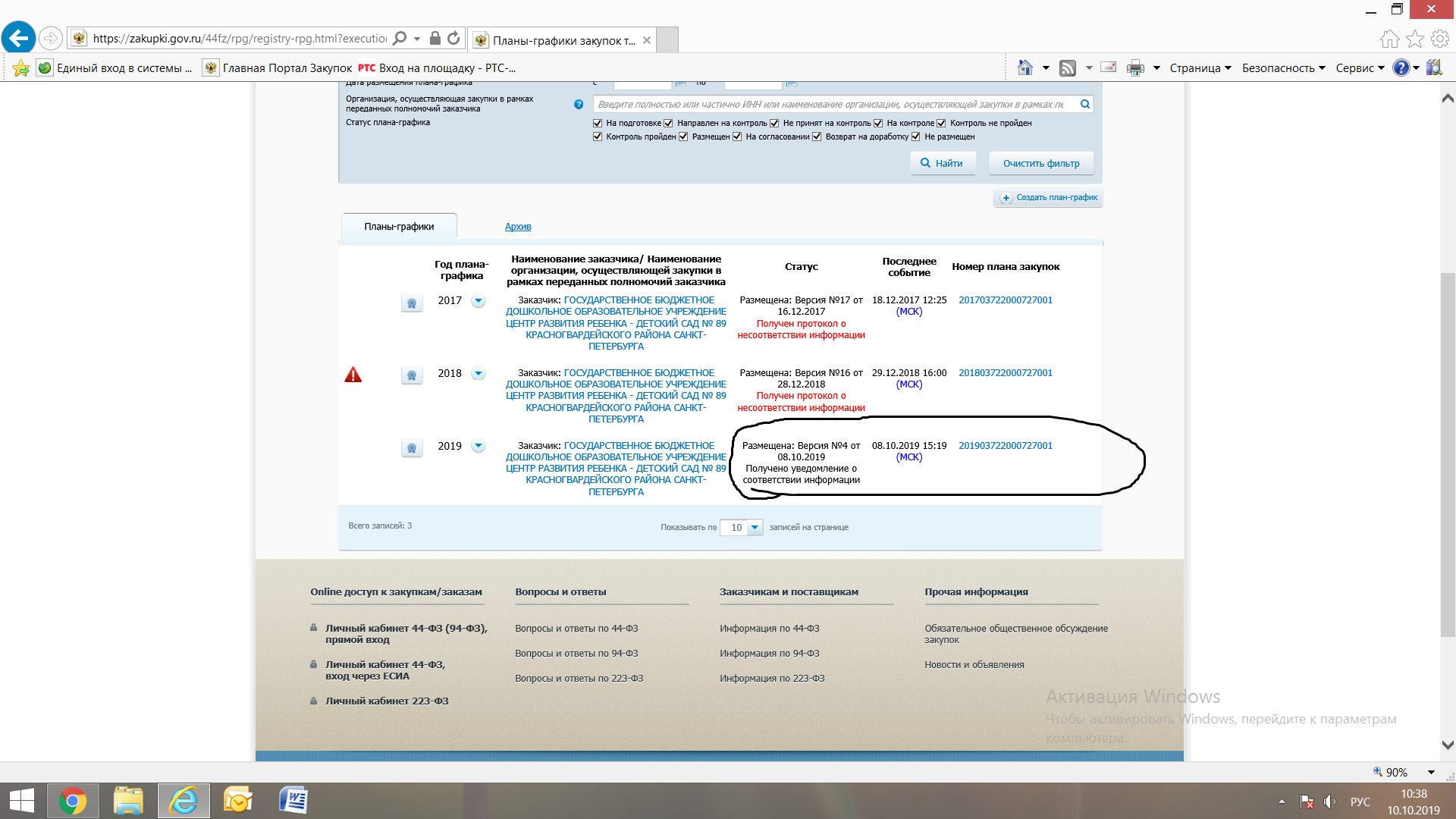Toggle the Направлен на контроль checkbox
The height and width of the screenshot is (819, 1456).
(668, 123)
